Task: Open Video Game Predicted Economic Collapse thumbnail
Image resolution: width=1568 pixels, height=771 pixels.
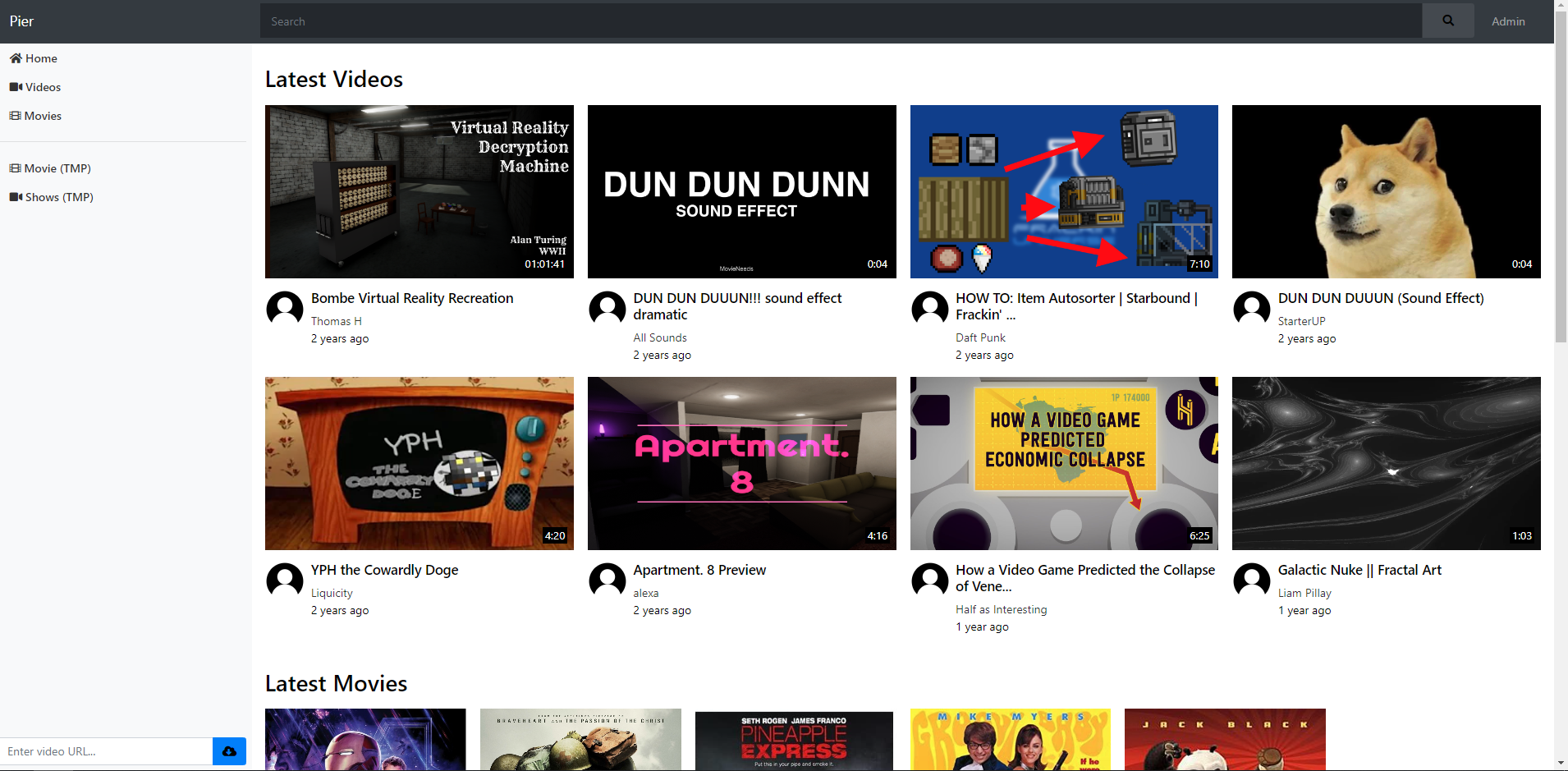Action: (1064, 463)
